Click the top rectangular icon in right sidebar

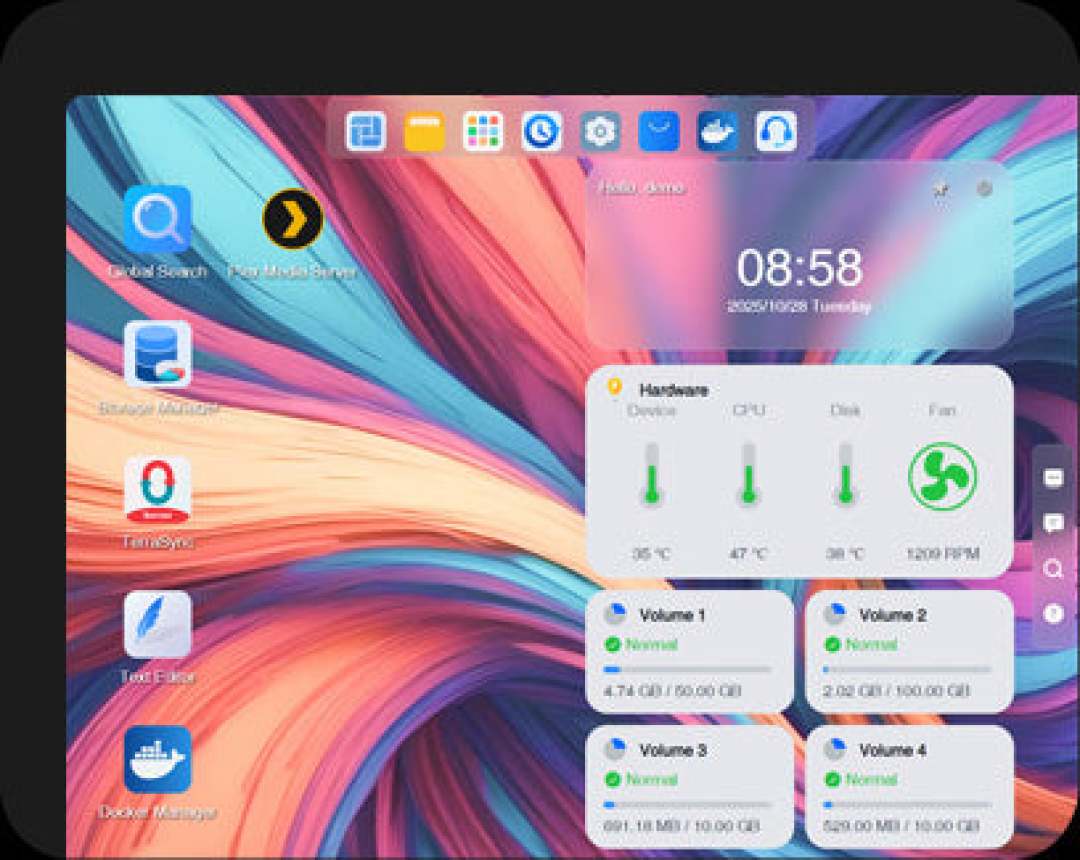point(1053,478)
